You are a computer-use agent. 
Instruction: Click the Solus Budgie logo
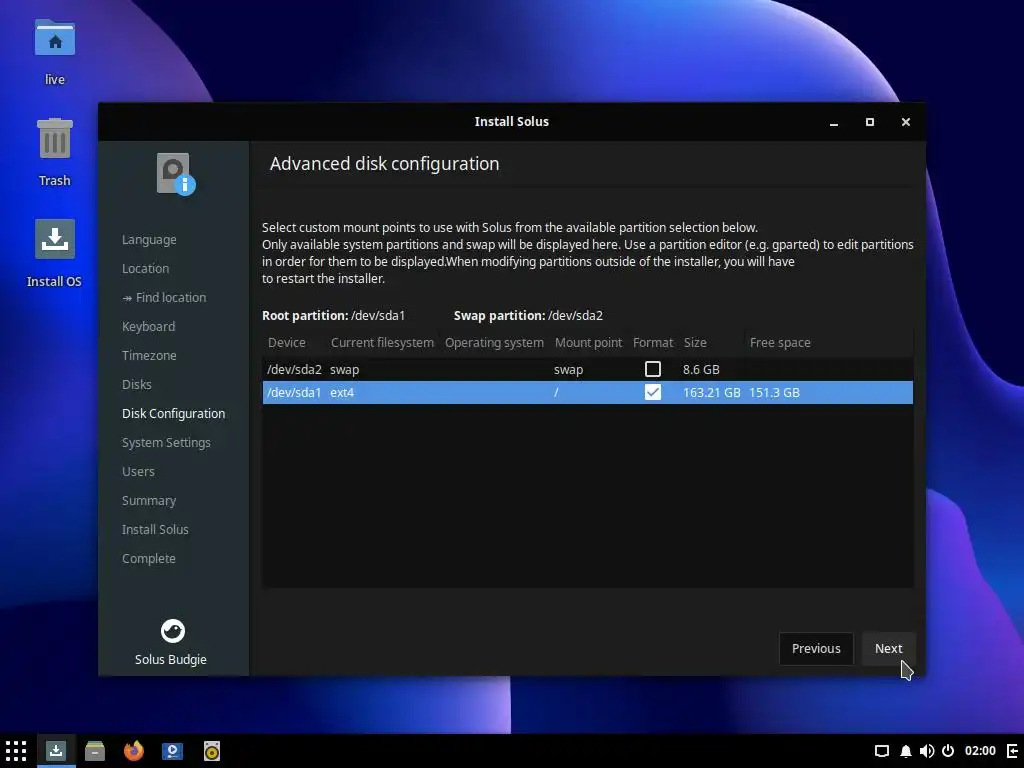click(x=172, y=631)
